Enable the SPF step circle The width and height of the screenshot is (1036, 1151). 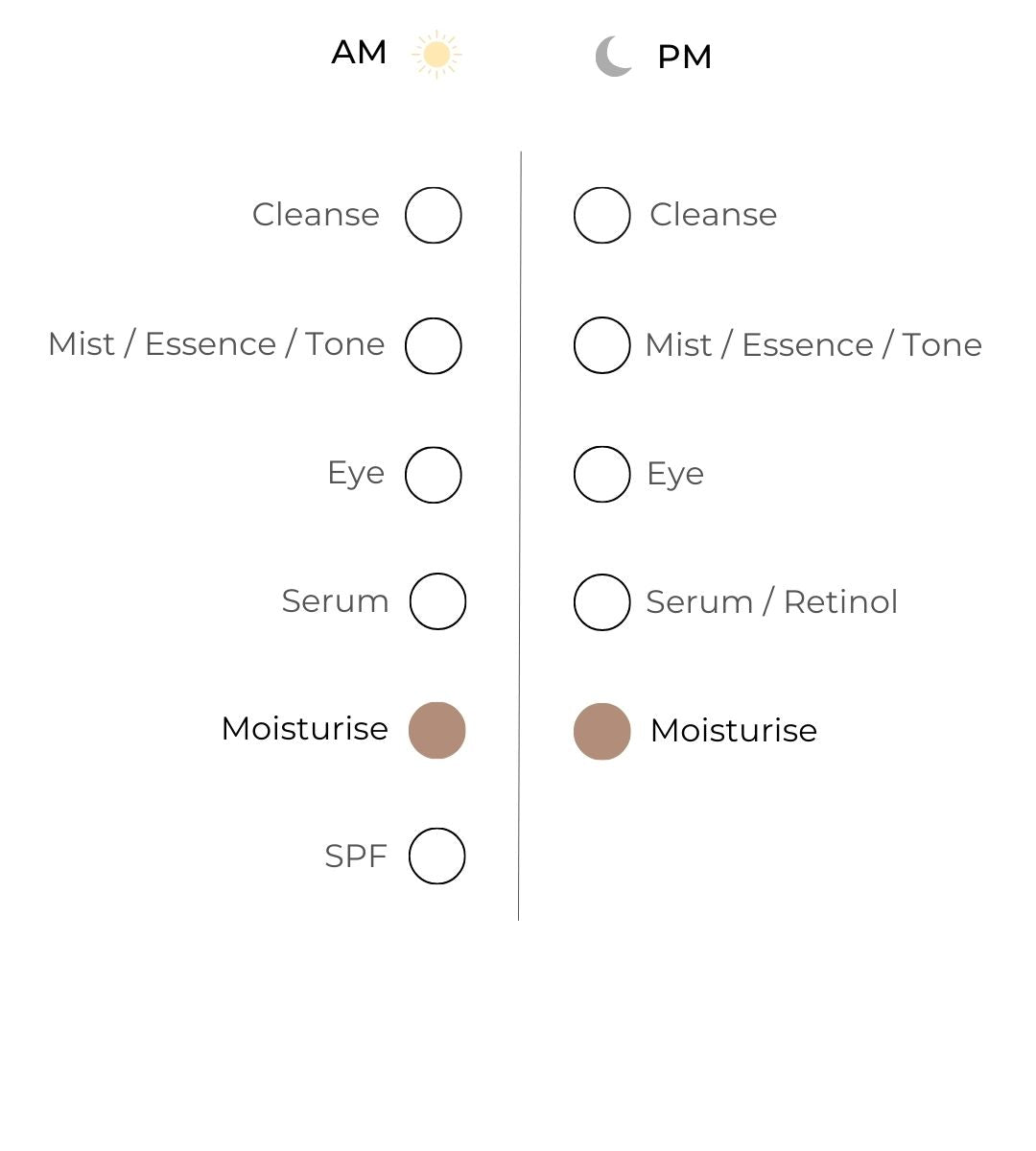click(437, 856)
